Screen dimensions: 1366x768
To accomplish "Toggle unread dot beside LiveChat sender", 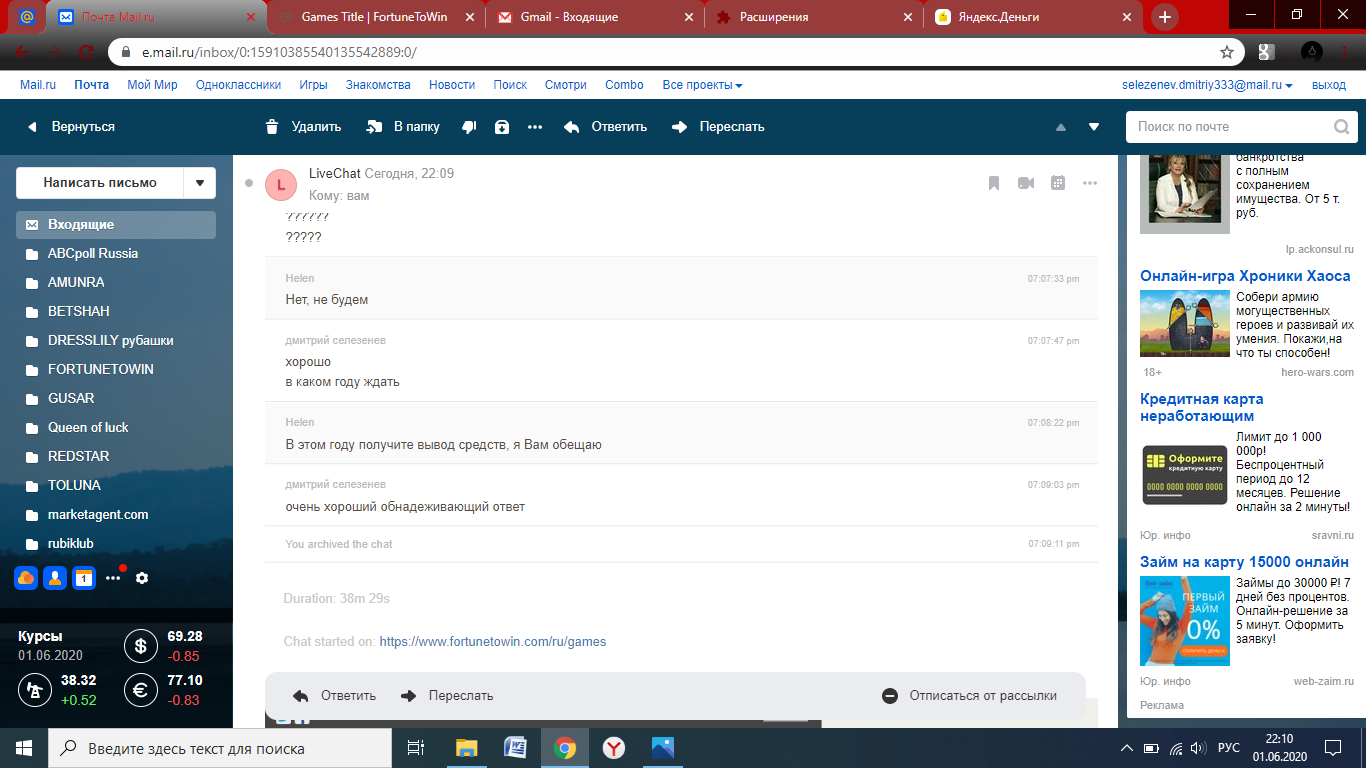I will (x=249, y=183).
